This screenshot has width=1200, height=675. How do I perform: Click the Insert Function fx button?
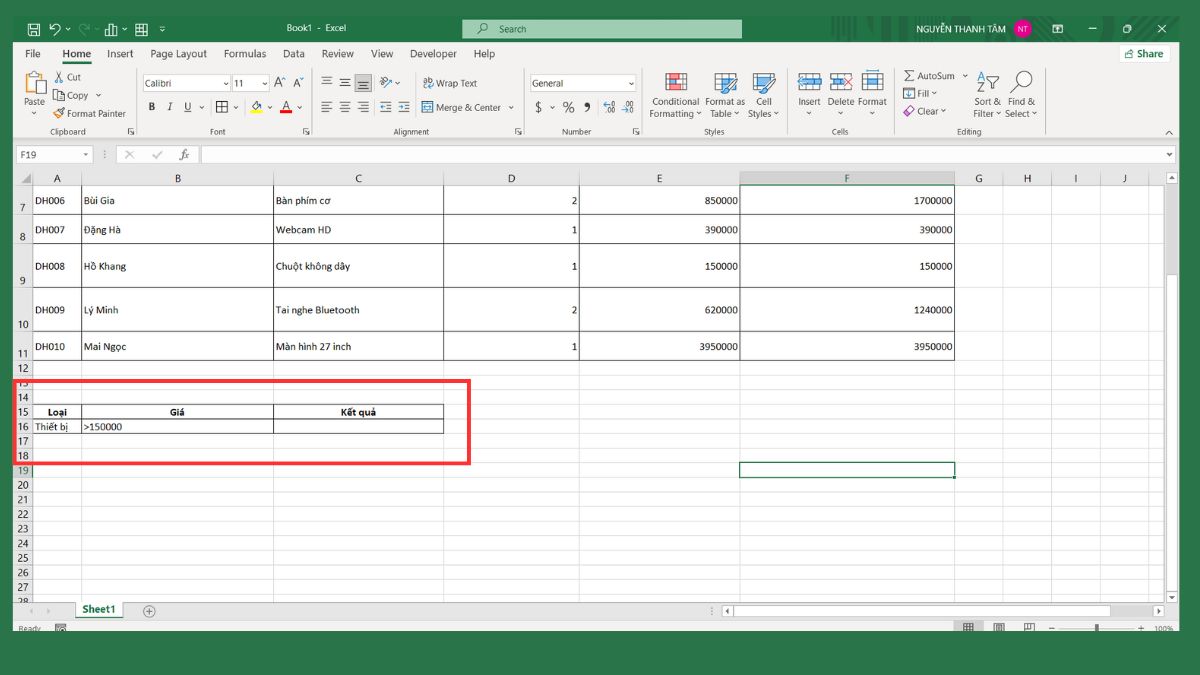tap(186, 154)
